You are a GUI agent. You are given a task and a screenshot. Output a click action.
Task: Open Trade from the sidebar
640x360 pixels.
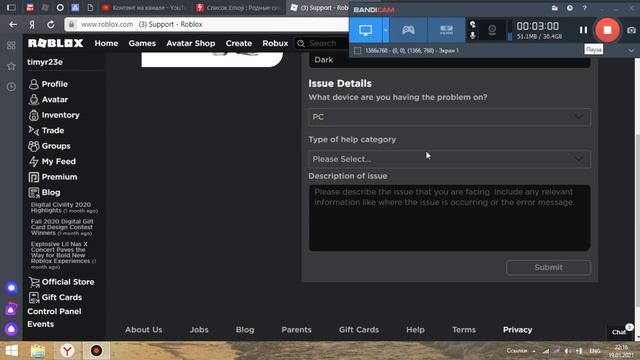53,131
